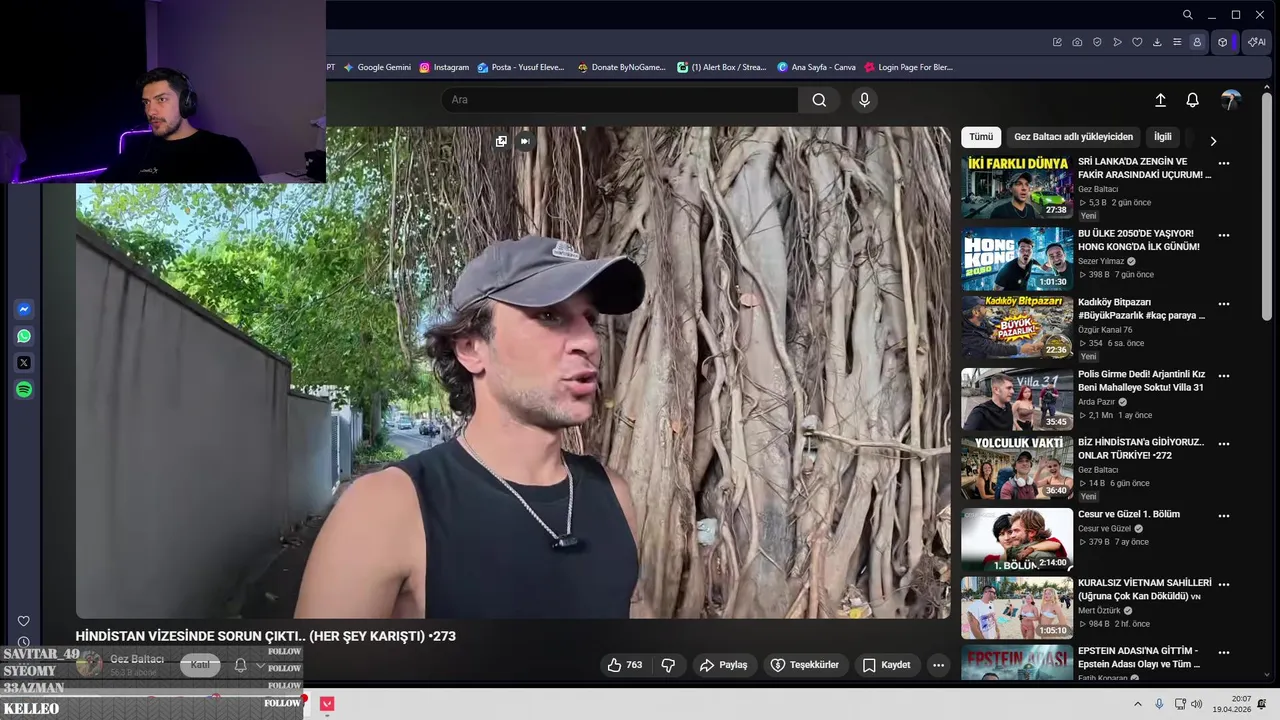Open the Ana Sayfa - Canva bookmark

(x=816, y=67)
